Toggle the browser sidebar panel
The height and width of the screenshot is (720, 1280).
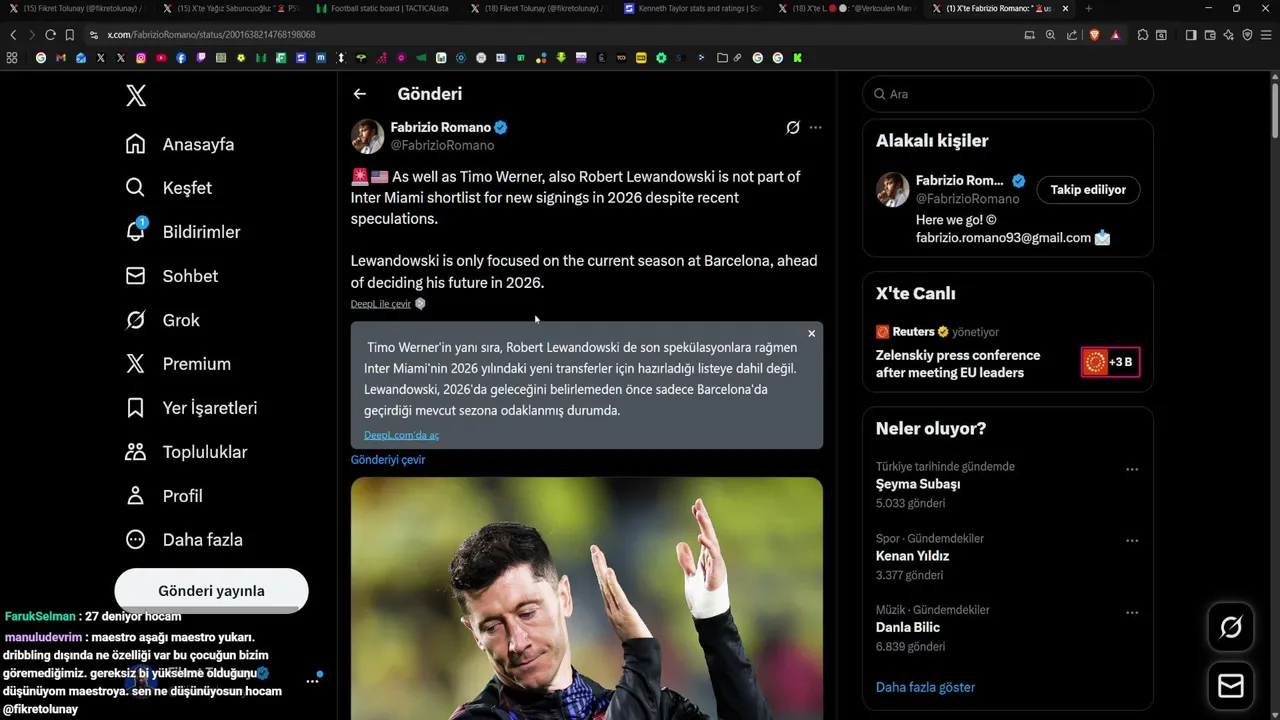click(x=1191, y=35)
